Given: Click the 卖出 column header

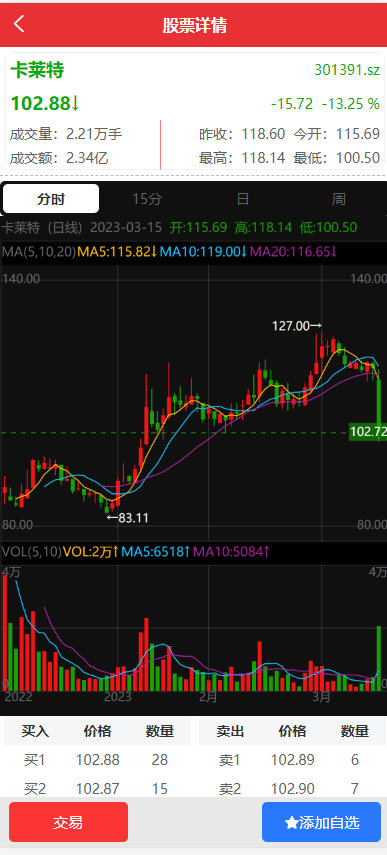Looking at the screenshot, I should 231,731.
